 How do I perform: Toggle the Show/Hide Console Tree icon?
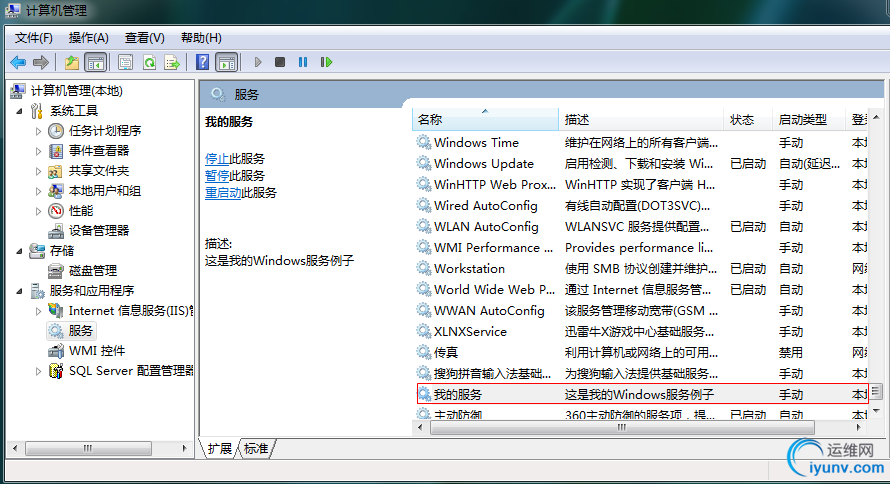click(95, 62)
